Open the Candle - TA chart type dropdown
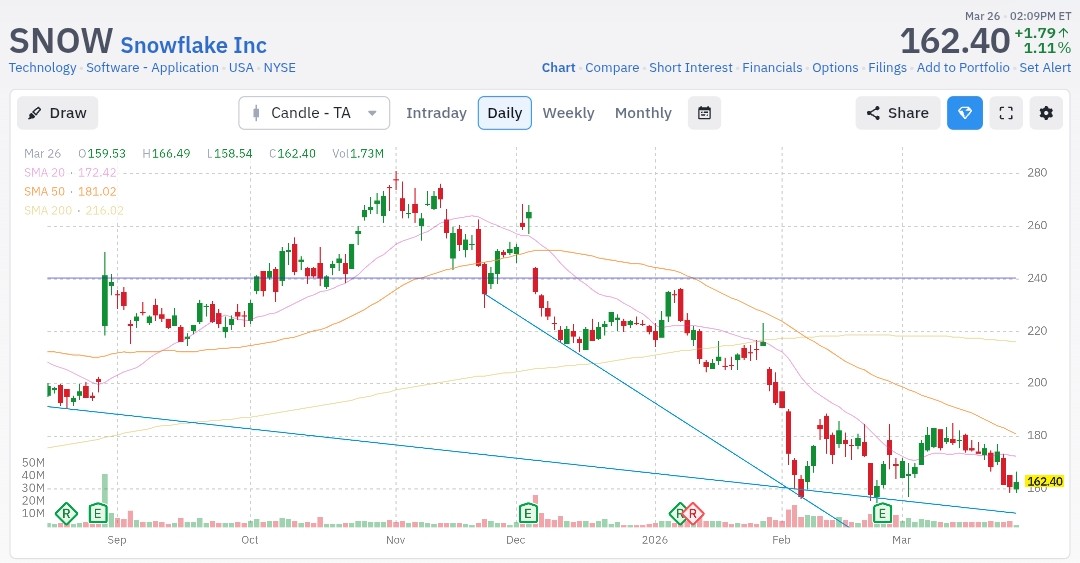Viewport: 1080px width, 563px height. 314,113
